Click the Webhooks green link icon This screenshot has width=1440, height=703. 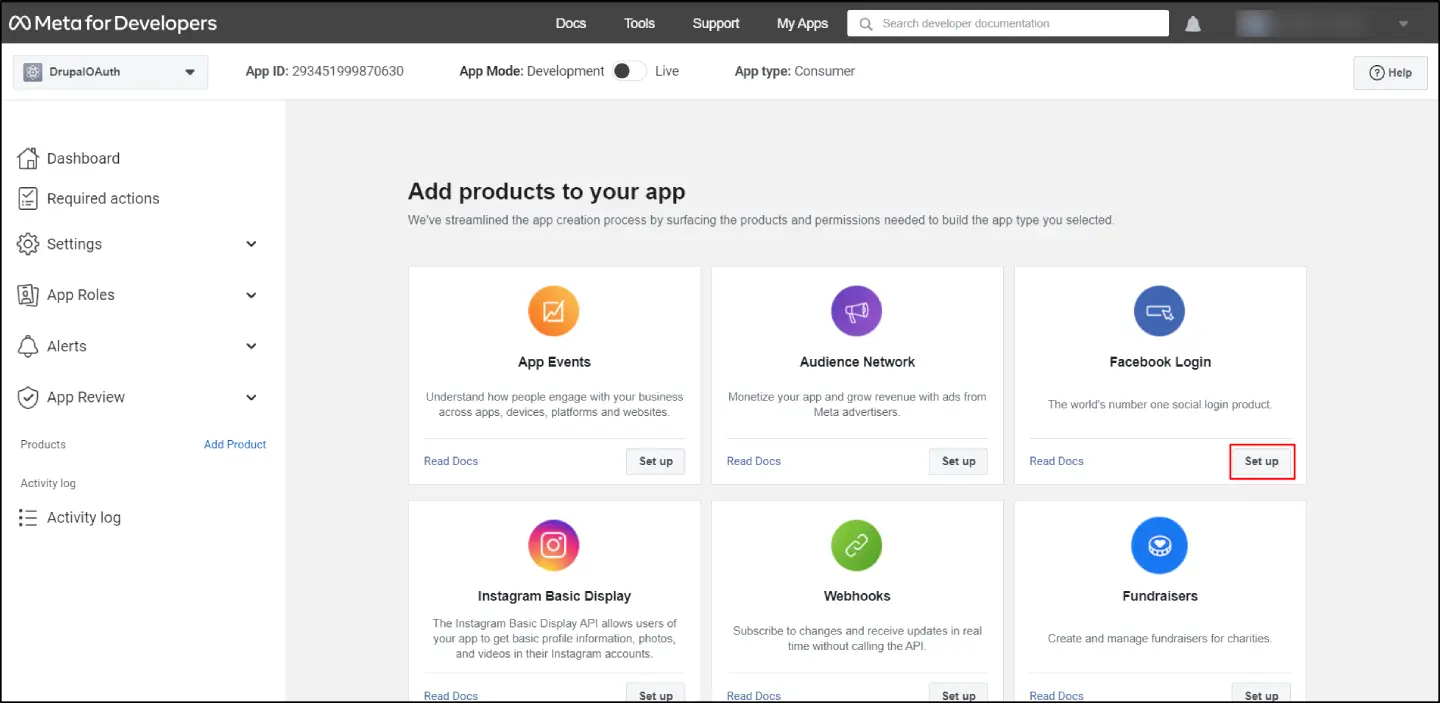pos(857,545)
